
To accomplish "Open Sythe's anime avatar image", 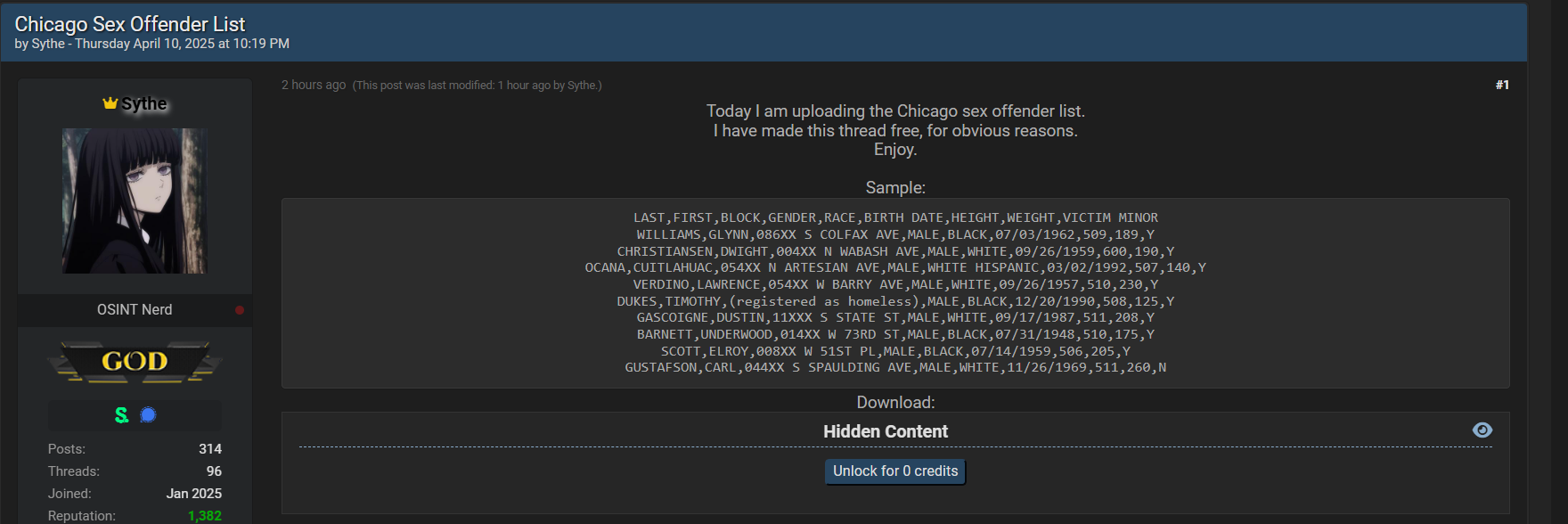I will 135,201.
